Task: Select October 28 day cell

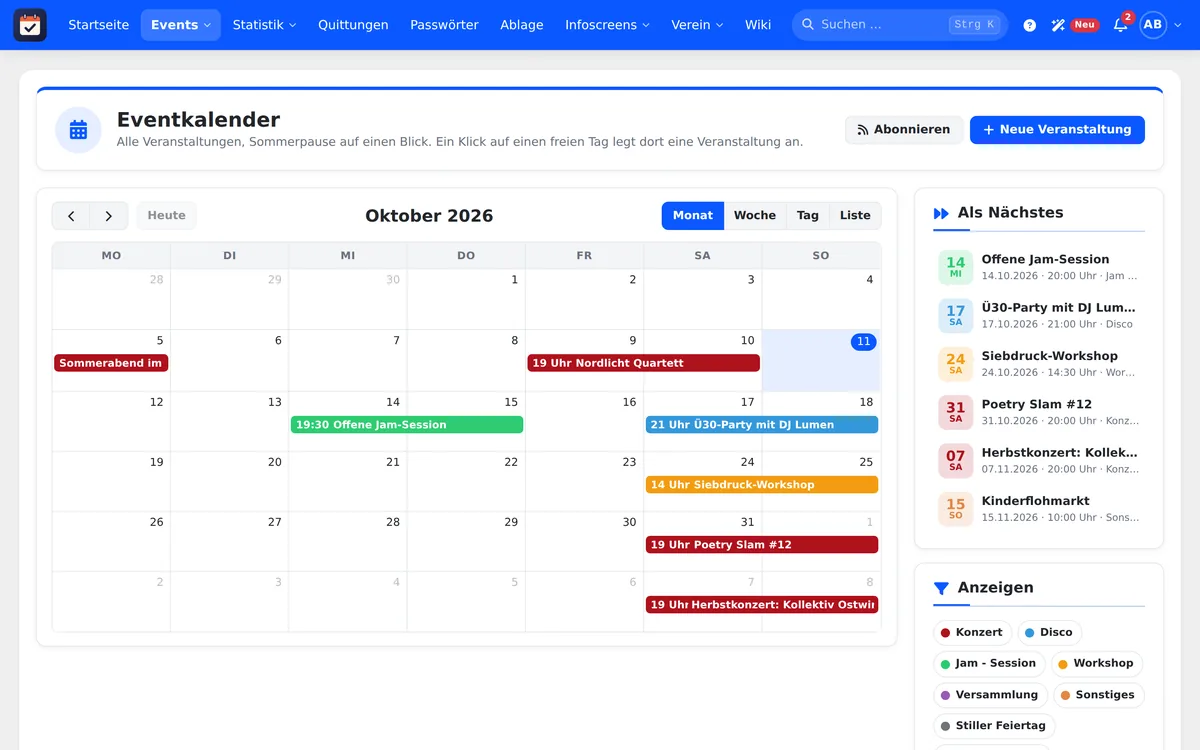Action: click(348, 542)
